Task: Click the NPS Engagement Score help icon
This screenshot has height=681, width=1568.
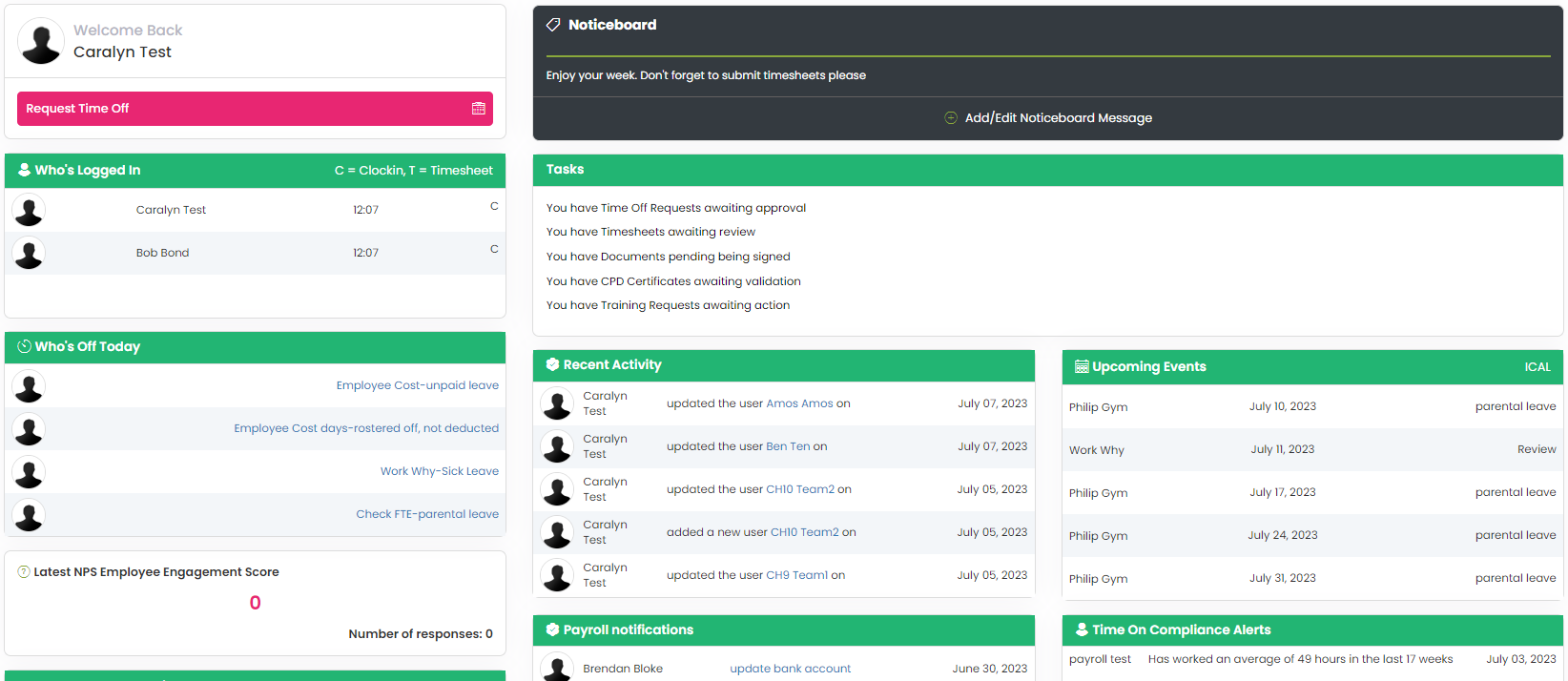Action: tap(24, 572)
